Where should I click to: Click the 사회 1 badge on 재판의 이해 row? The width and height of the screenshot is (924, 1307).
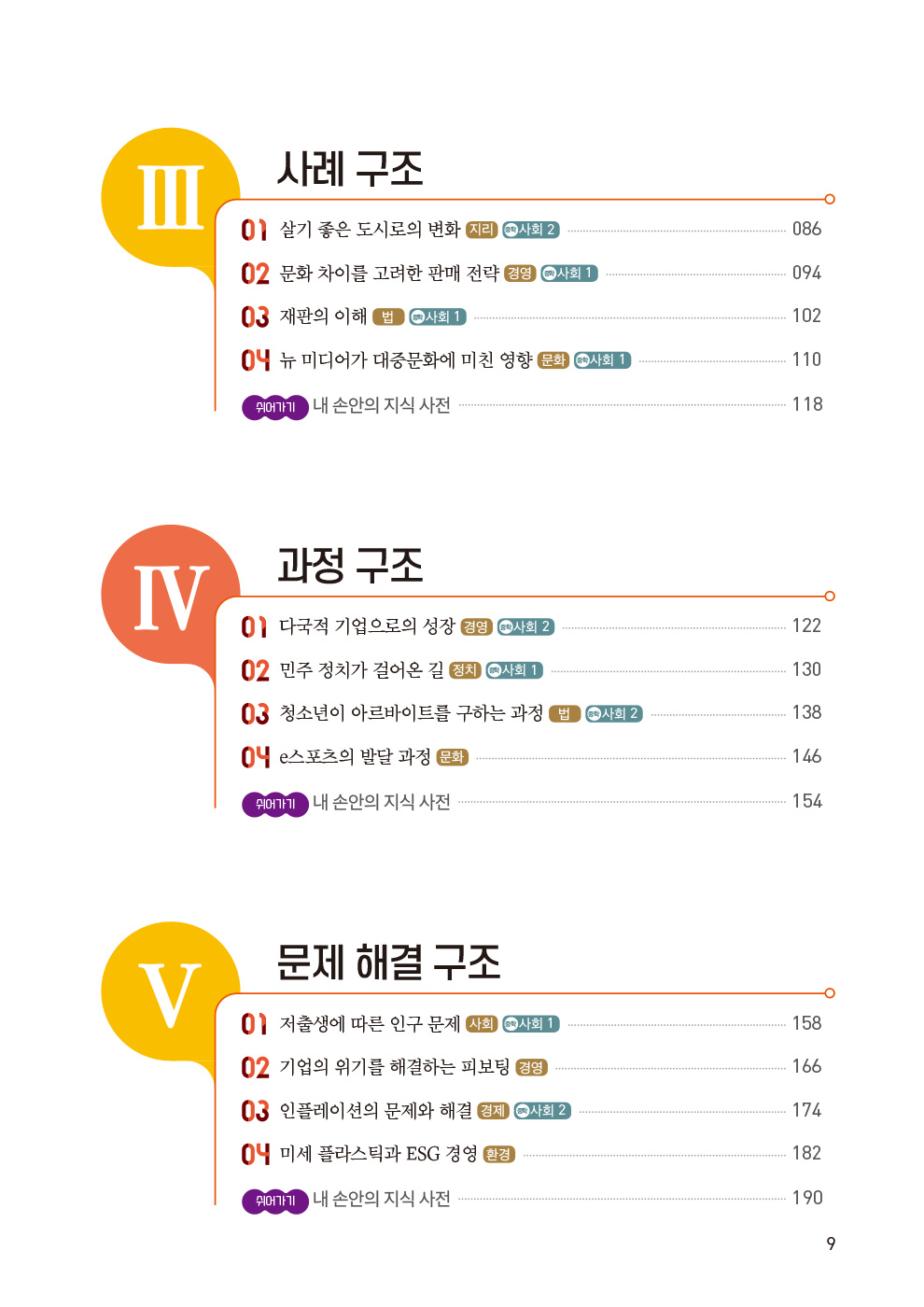(x=438, y=317)
